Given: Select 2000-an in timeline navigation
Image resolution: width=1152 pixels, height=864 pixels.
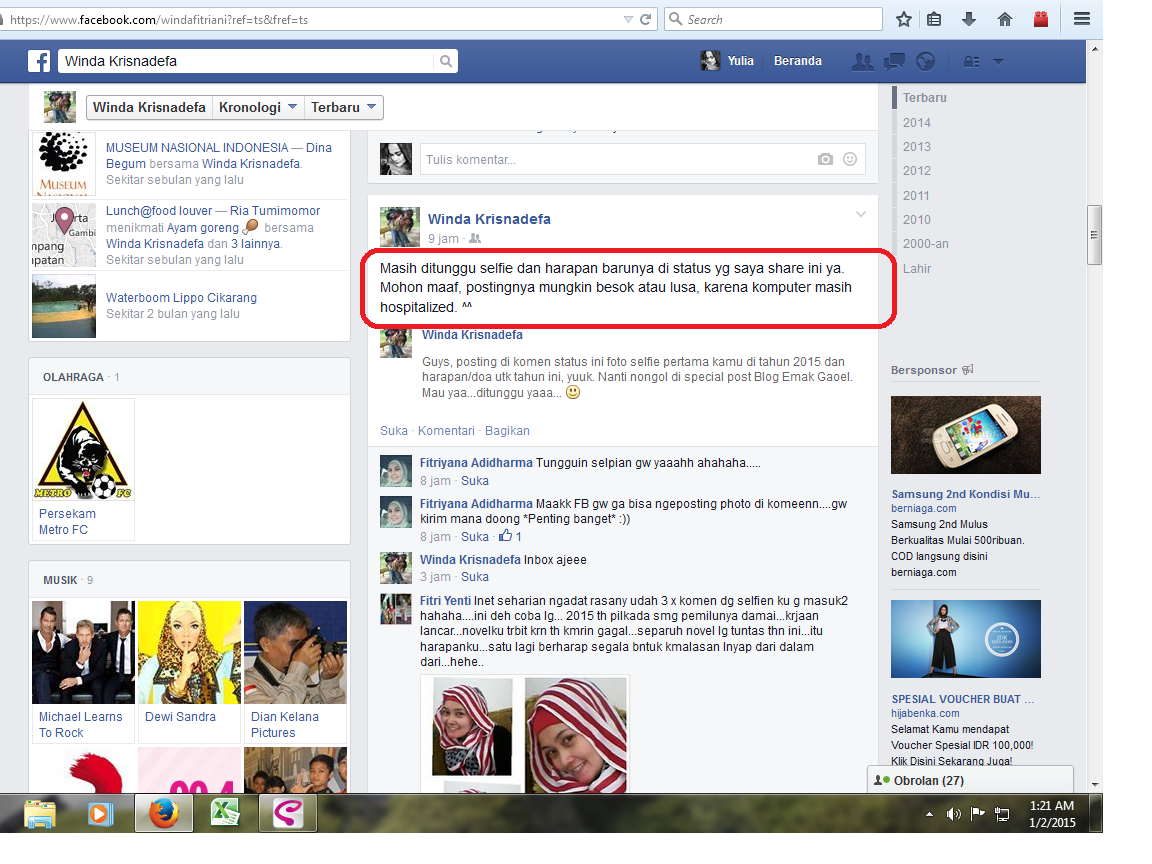Looking at the screenshot, I should (926, 244).
